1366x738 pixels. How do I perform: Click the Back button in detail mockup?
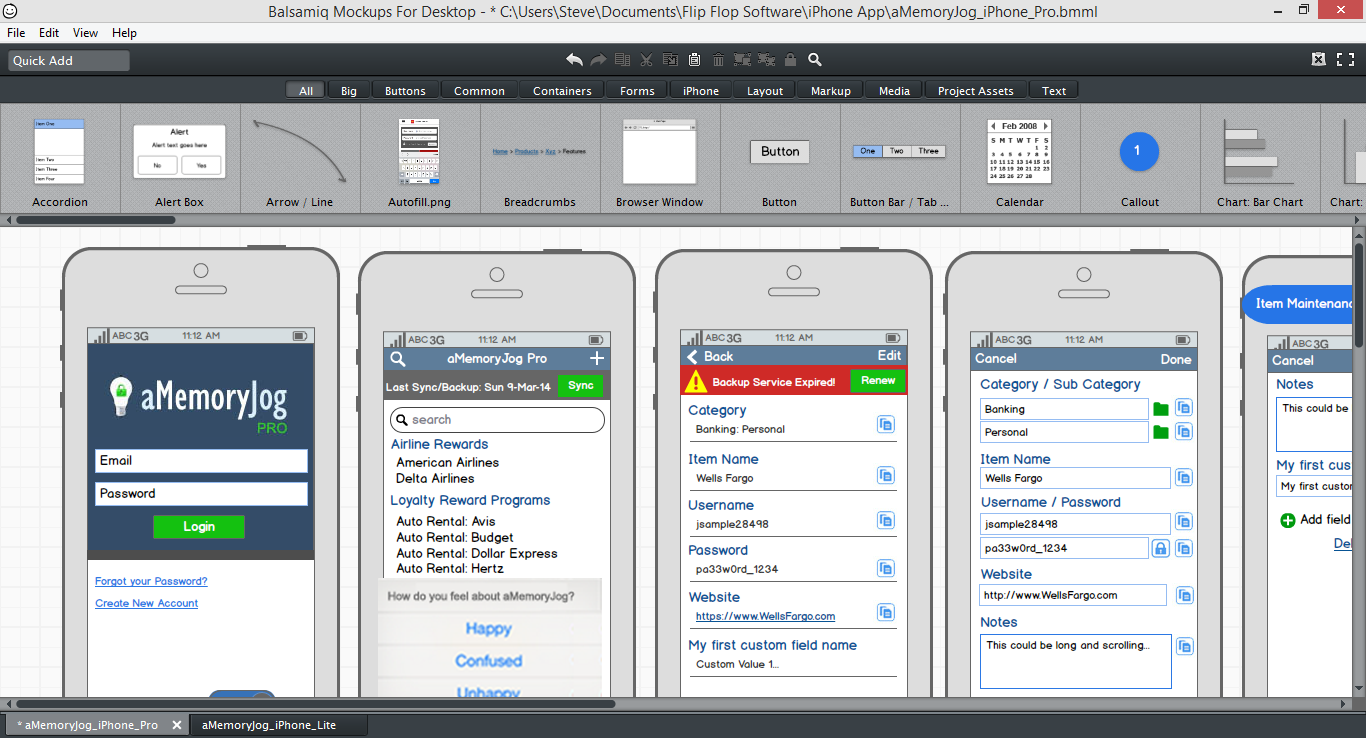click(710, 356)
